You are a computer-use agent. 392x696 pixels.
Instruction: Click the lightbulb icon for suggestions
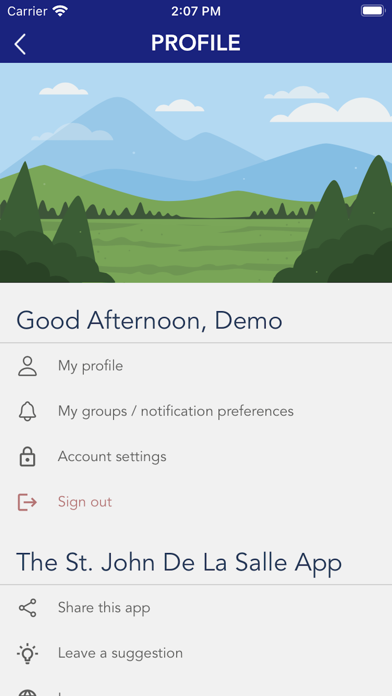click(x=28, y=653)
